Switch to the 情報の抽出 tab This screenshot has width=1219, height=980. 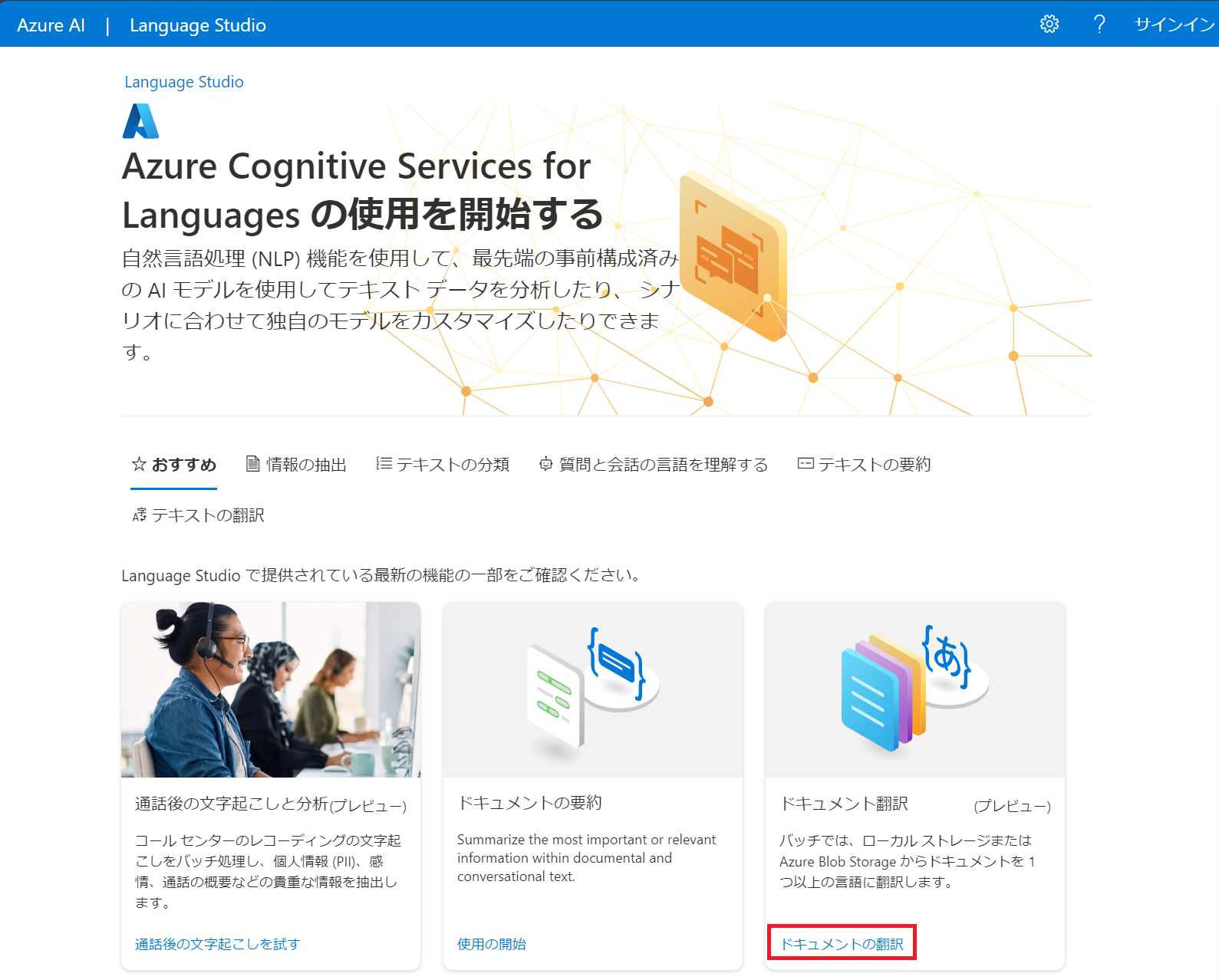coord(296,465)
